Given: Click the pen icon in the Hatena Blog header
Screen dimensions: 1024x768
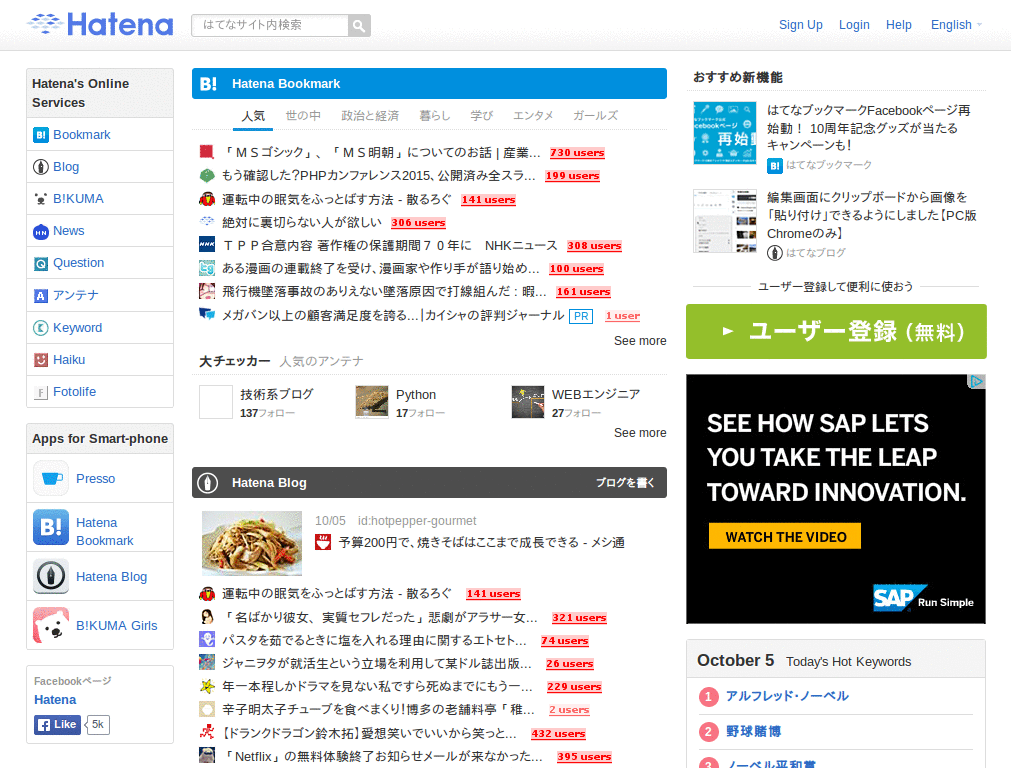Looking at the screenshot, I should point(208,483).
